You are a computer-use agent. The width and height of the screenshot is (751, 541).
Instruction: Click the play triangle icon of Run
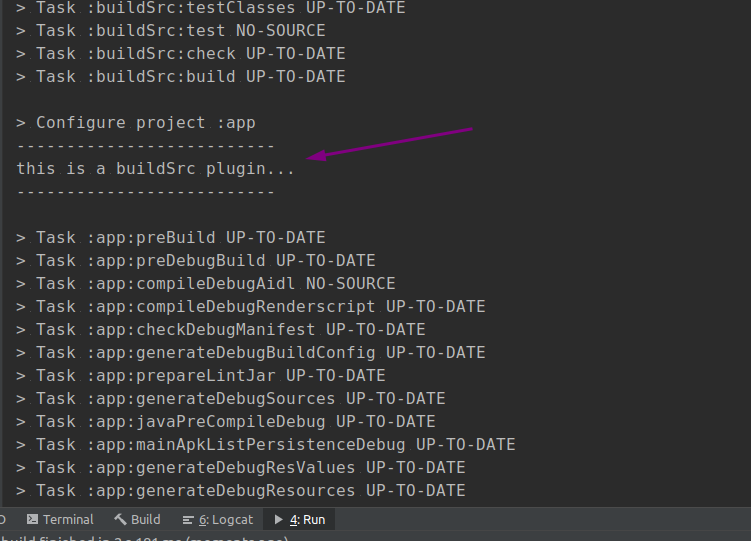tap(278, 519)
